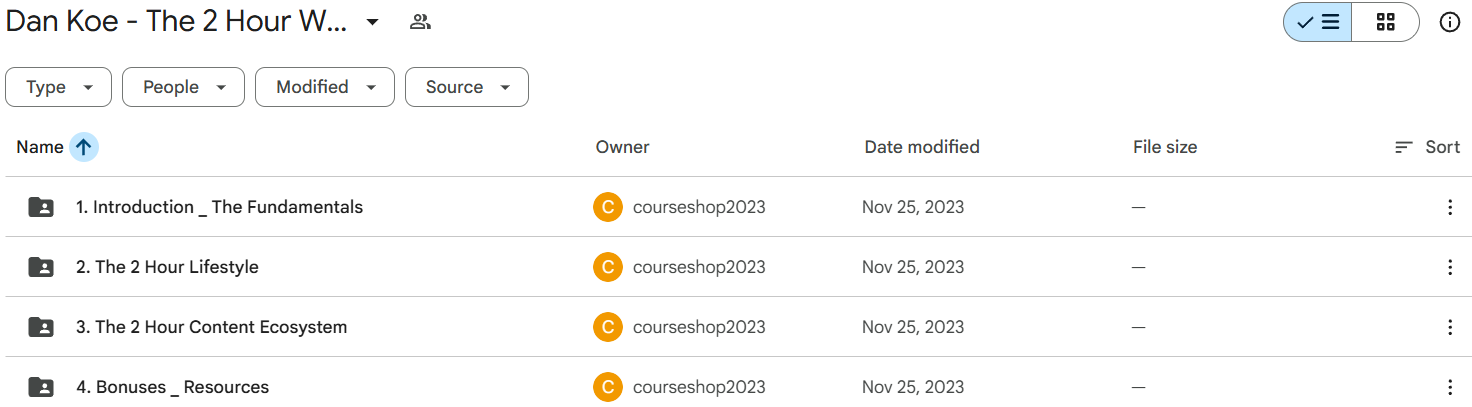Open more actions for 2 Hour Lifestyle
Screen dimensions: 1472x407
click(1449, 267)
